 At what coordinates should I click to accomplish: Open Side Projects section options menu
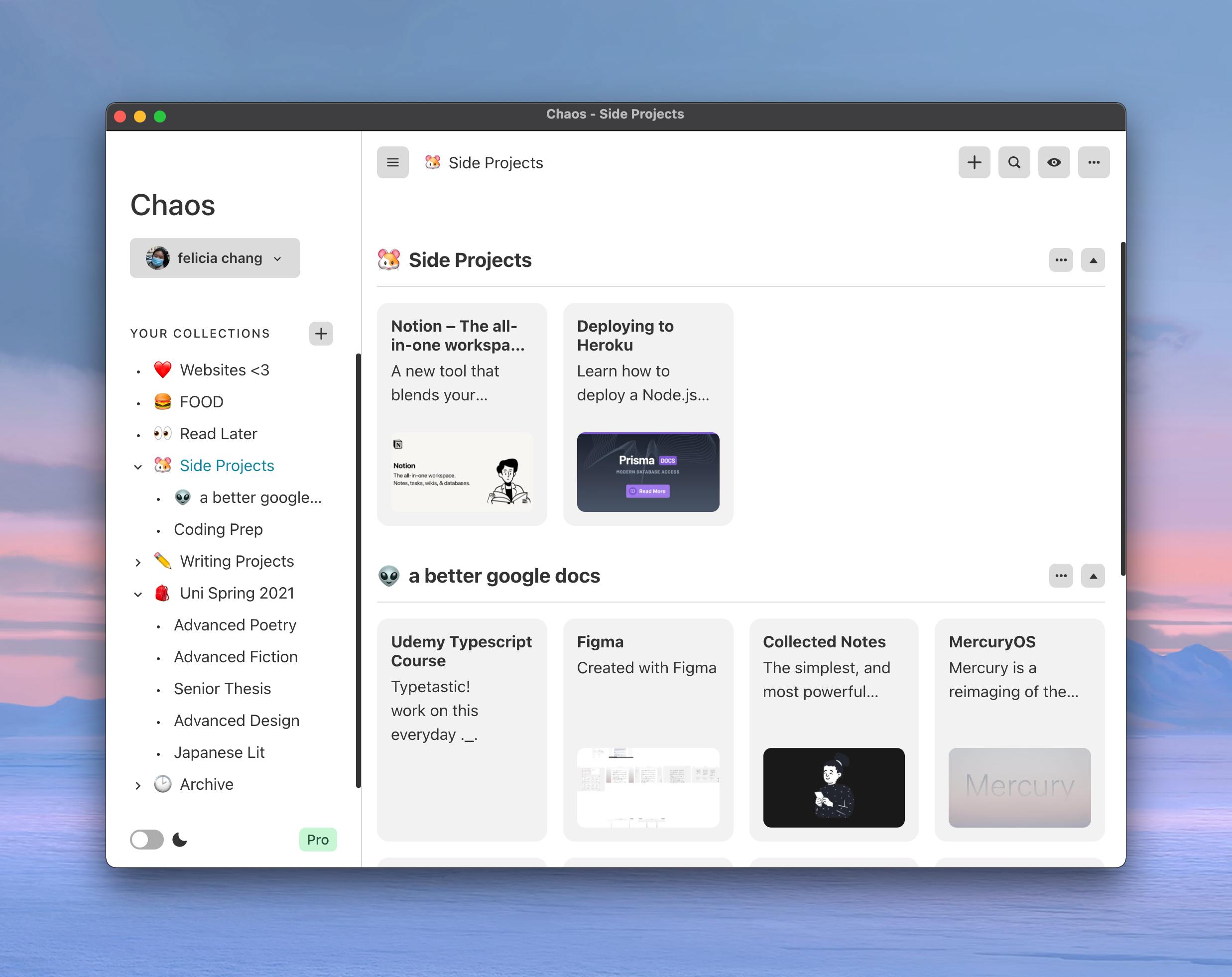1061,260
